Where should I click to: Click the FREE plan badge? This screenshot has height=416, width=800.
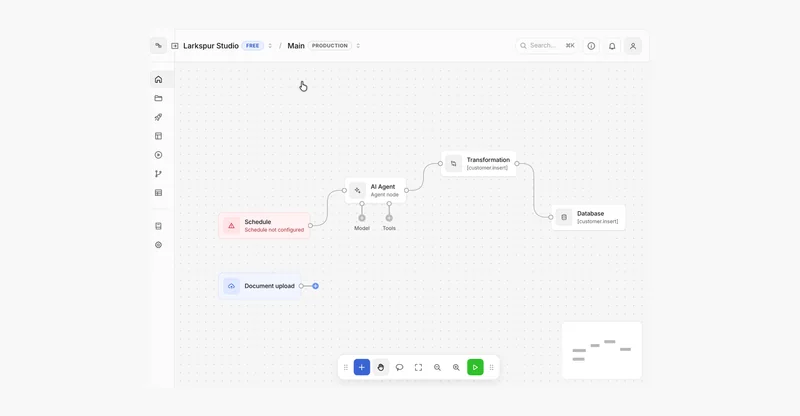pyautogui.click(x=253, y=46)
